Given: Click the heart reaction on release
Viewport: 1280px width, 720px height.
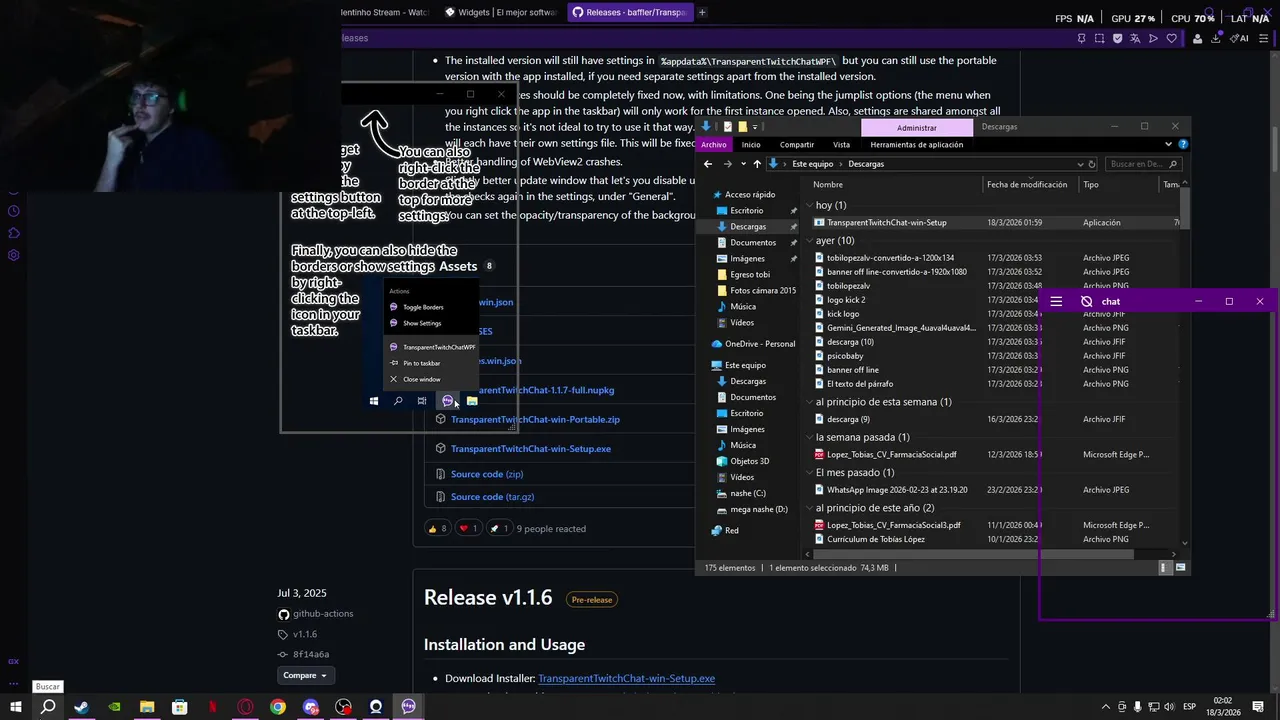Looking at the screenshot, I should click(x=467, y=528).
